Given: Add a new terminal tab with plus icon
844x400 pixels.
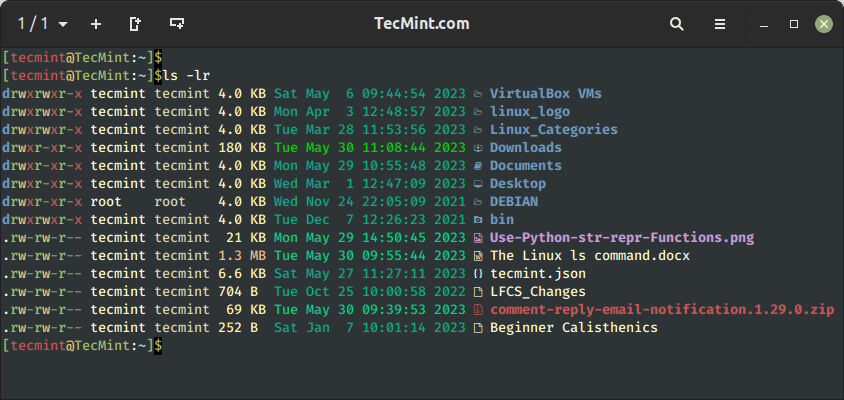Looking at the screenshot, I should (x=96, y=24).
